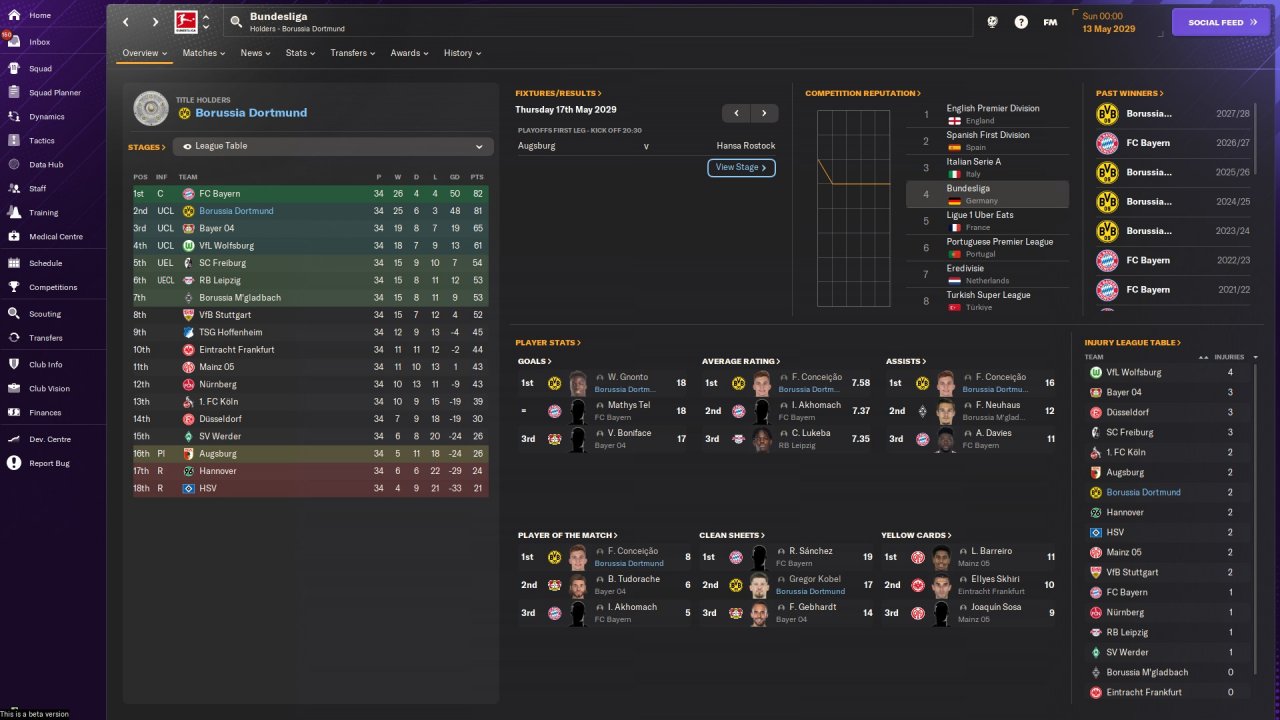Expand the Stats tab menu
Image resolution: width=1280 pixels, height=720 pixels.
point(300,53)
